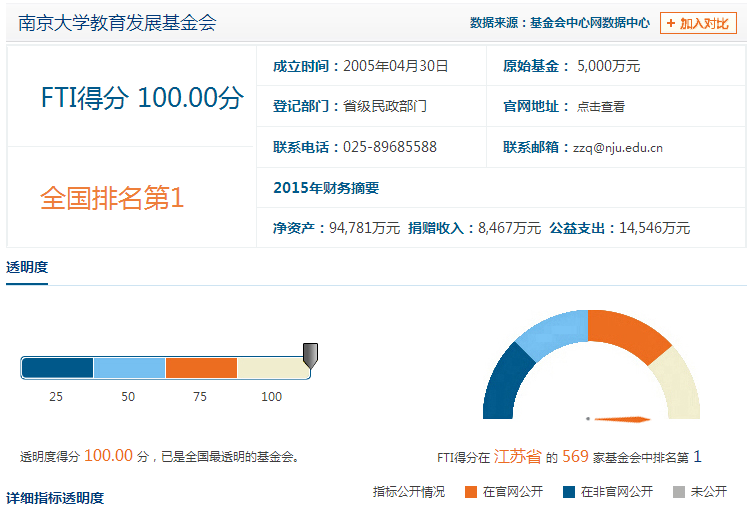The height and width of the screenshot is (512, 749).
Task: Click the founding date 2005年04月30日
Action: click(396, 66)
